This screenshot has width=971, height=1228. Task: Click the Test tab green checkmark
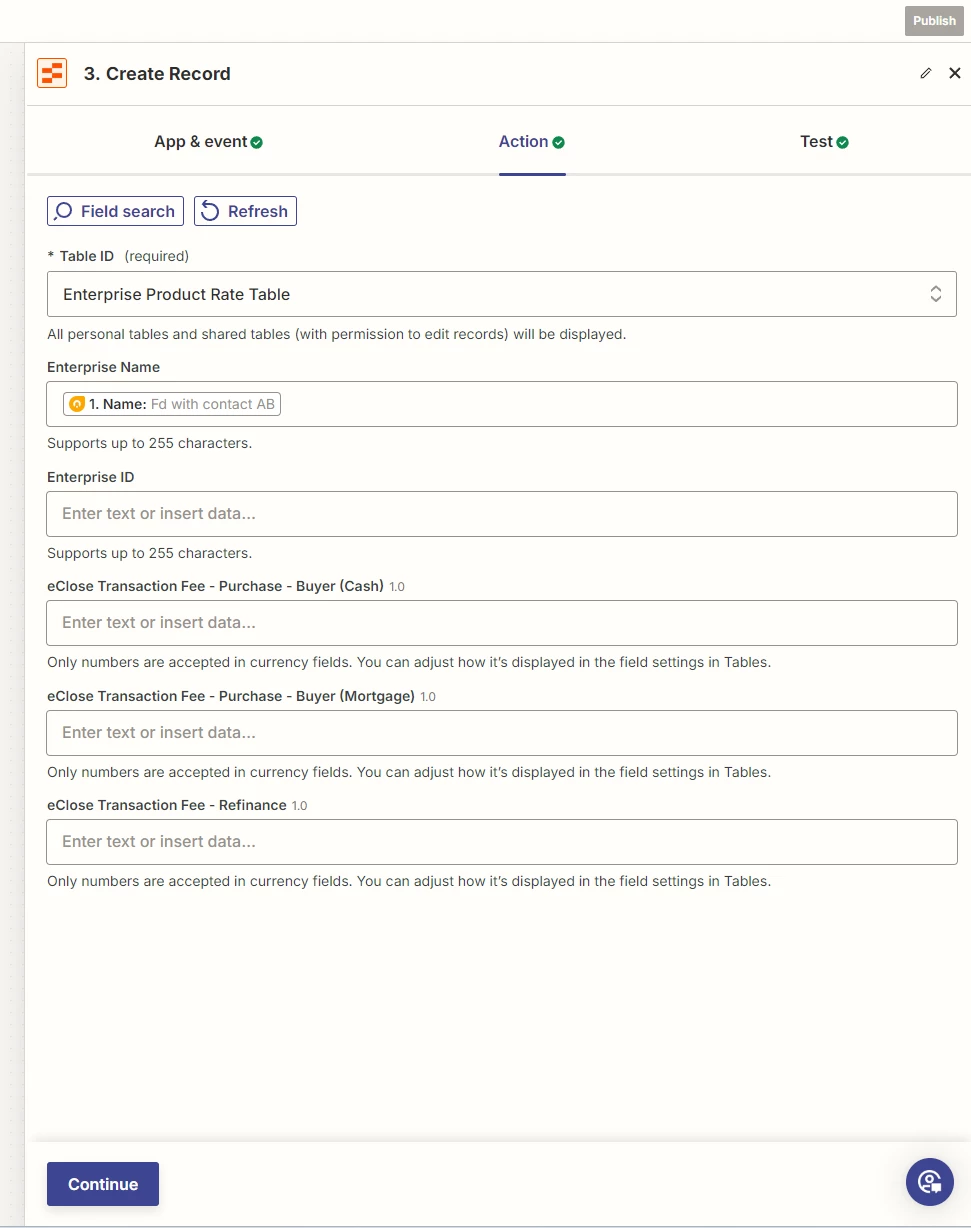click(842, 142)
